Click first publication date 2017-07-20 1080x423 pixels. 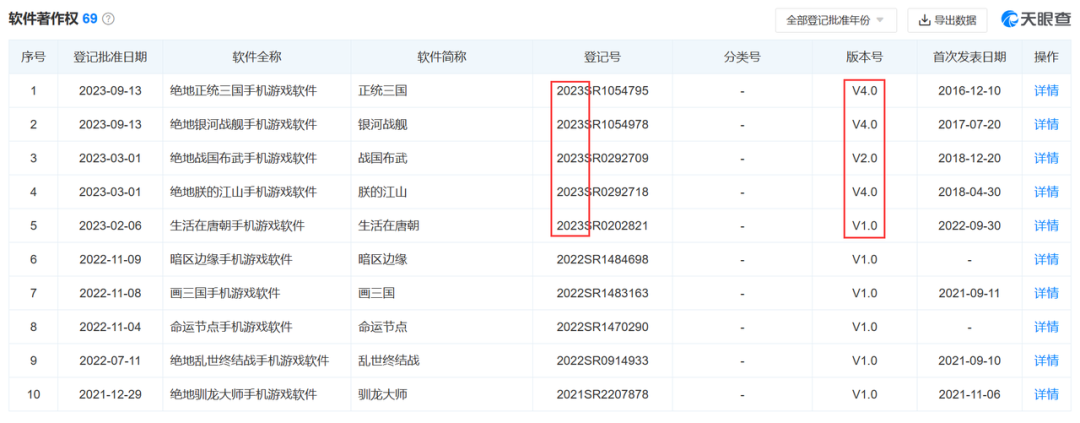click(969, 125)
